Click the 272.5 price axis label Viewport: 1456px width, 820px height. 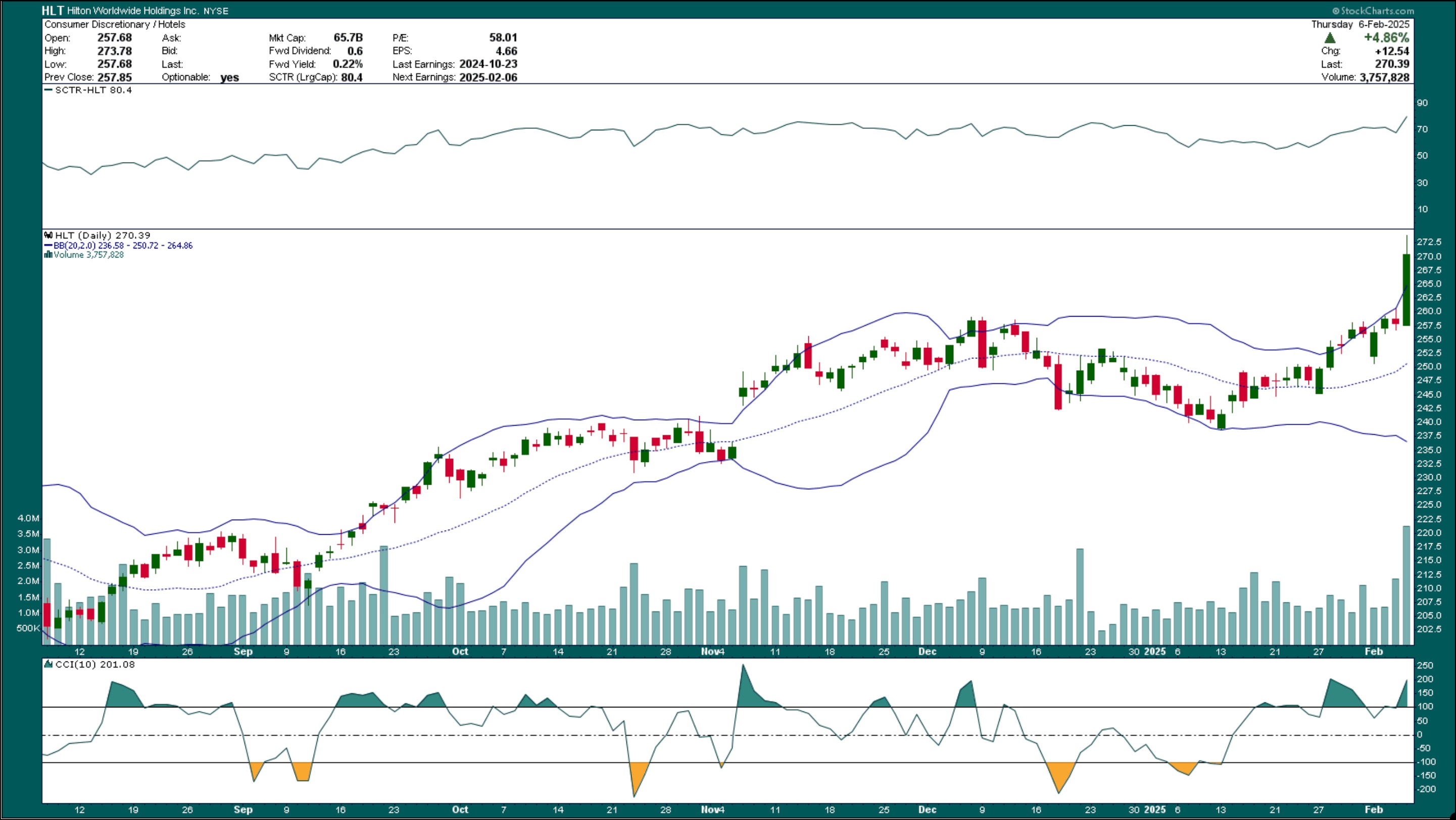(x=1429, y=242)
